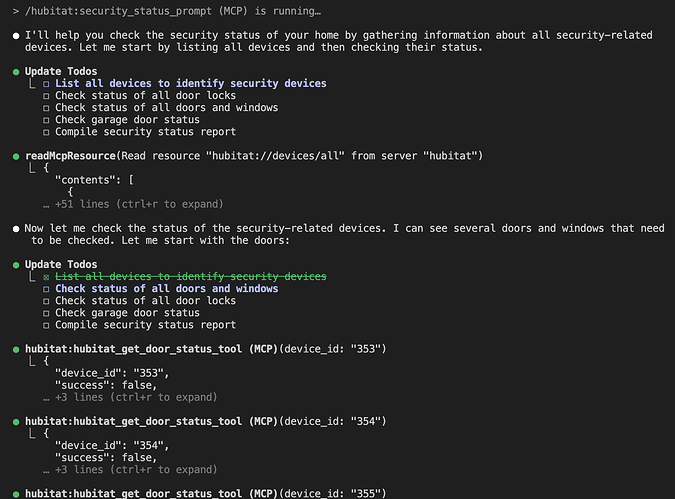Click the "success": false line for device 354

click(106, 457)
